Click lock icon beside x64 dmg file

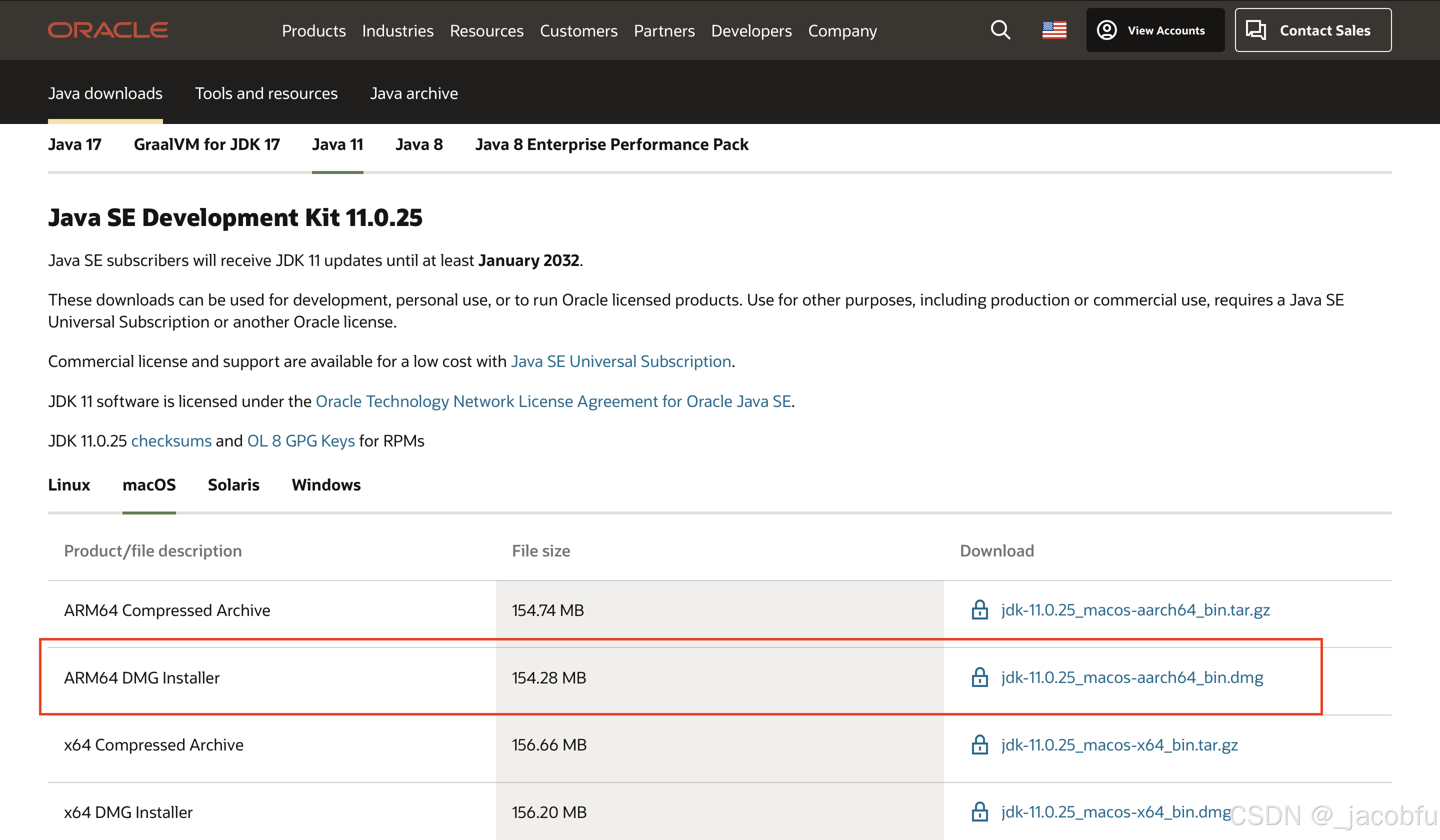[x=979, y=812]
